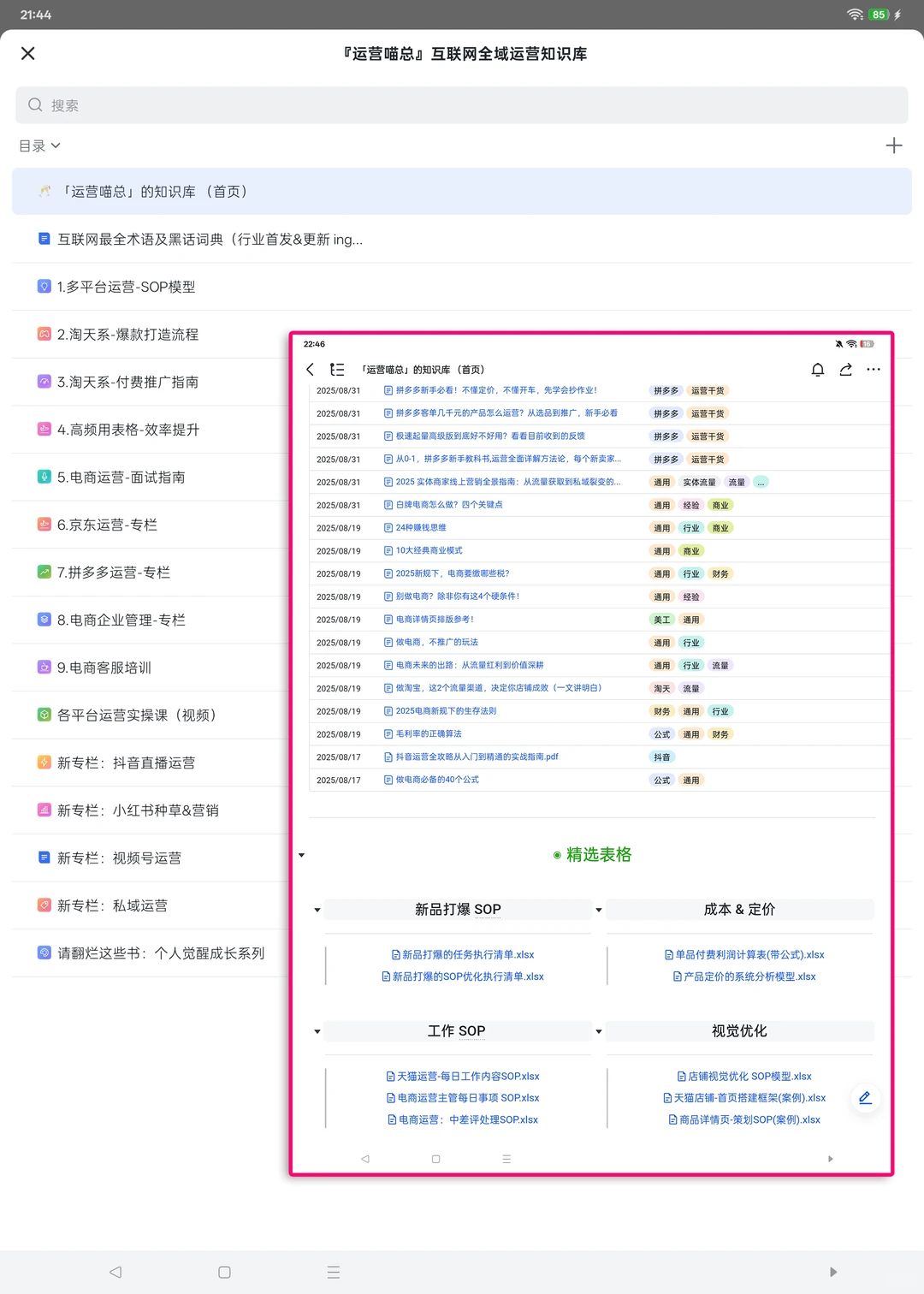This screenshot has height=1294, width=924.
Task: Tap the share arrow icon in the preview
Action: click(x=845, y=370)
